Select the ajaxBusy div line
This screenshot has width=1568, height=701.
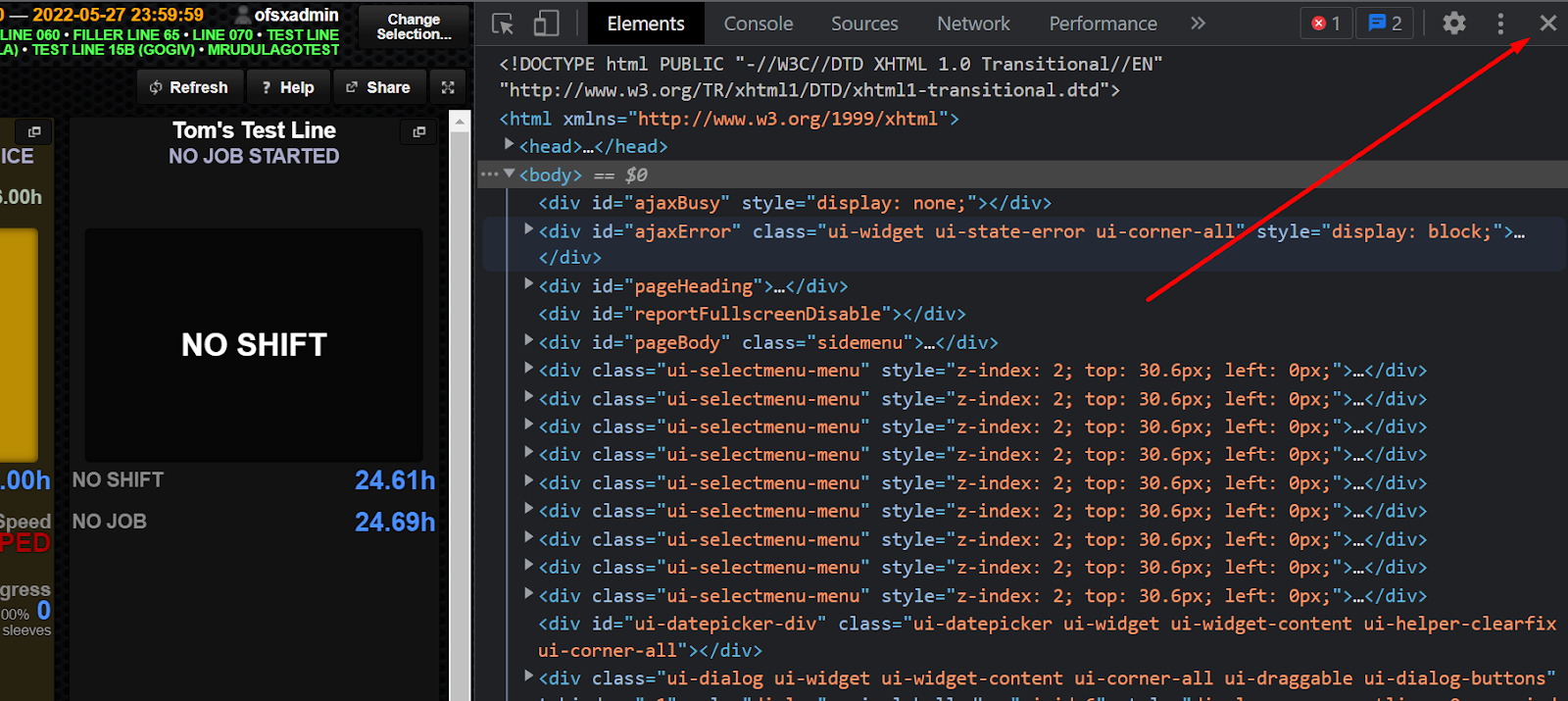click(795, 203)
